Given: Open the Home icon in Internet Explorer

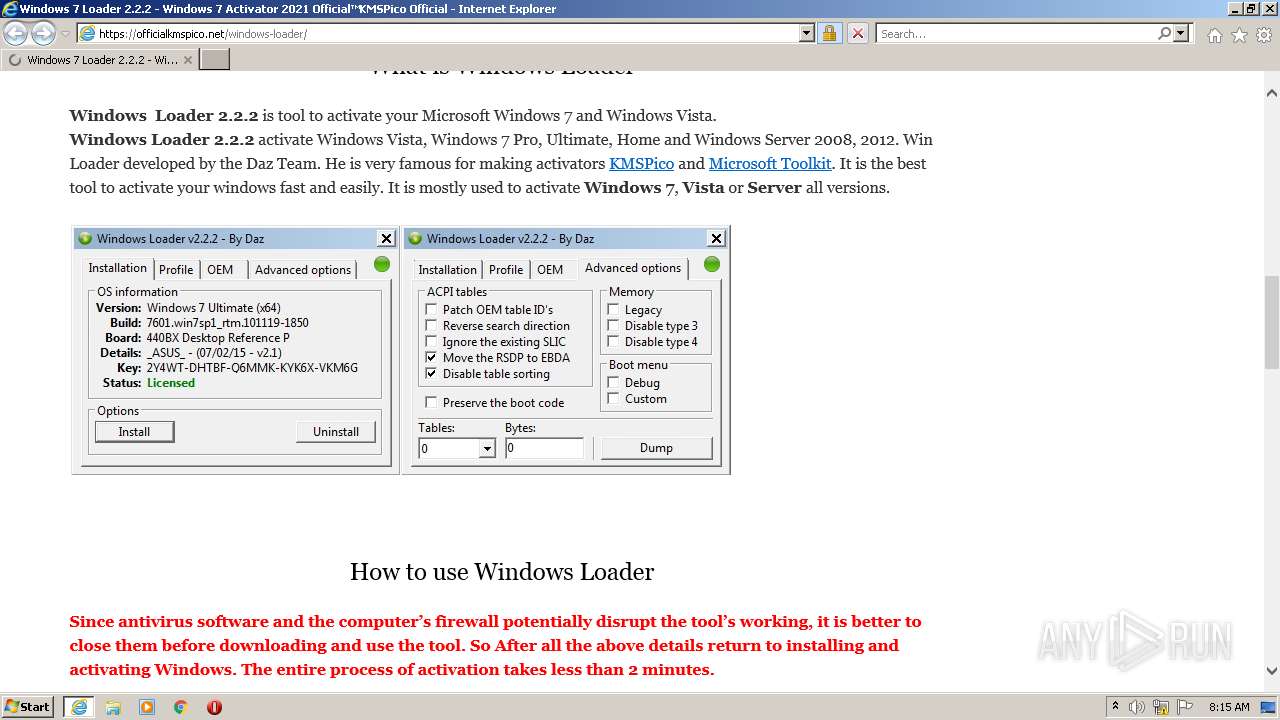Looking at the screenshot, I should 1214,35.
